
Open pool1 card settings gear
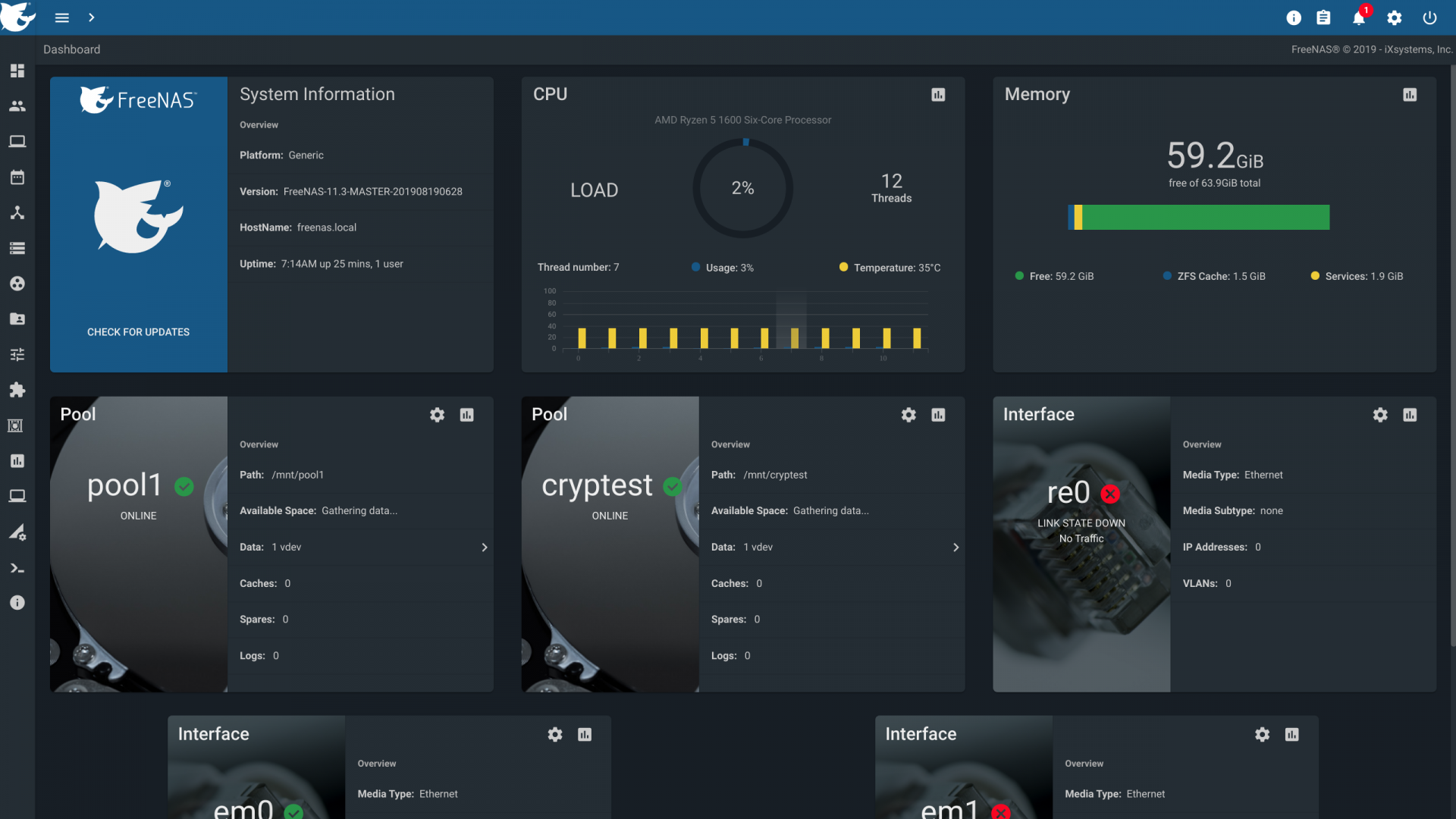click(x=437, y=415)
